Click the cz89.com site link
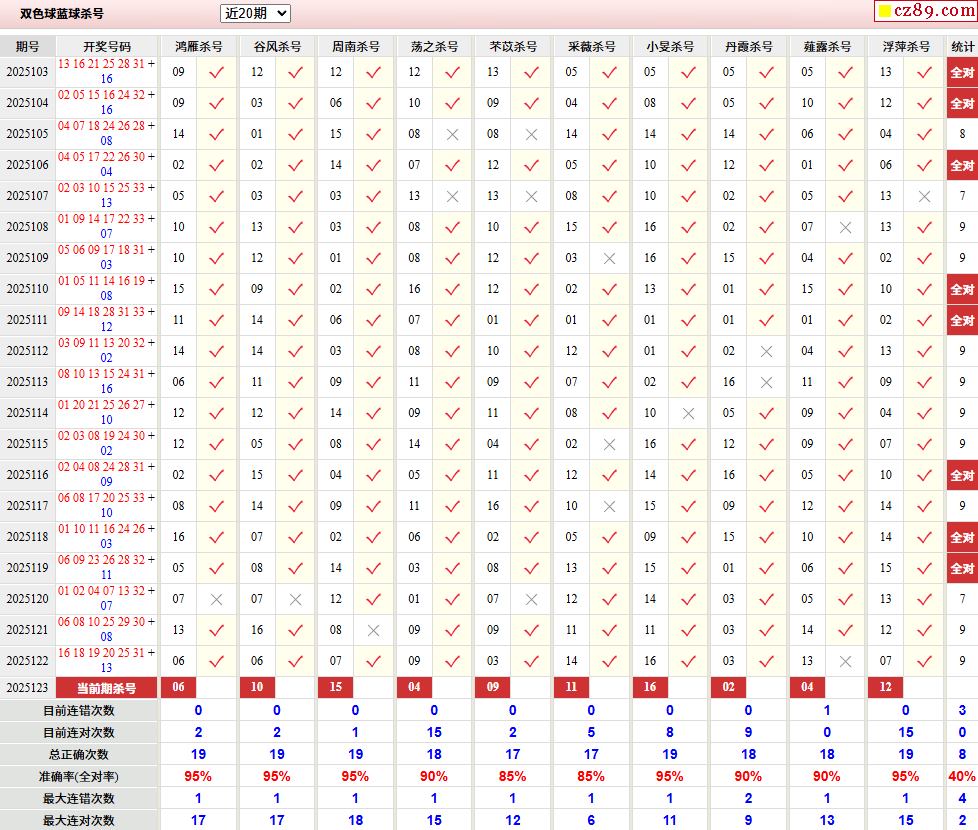 (933, 12)
